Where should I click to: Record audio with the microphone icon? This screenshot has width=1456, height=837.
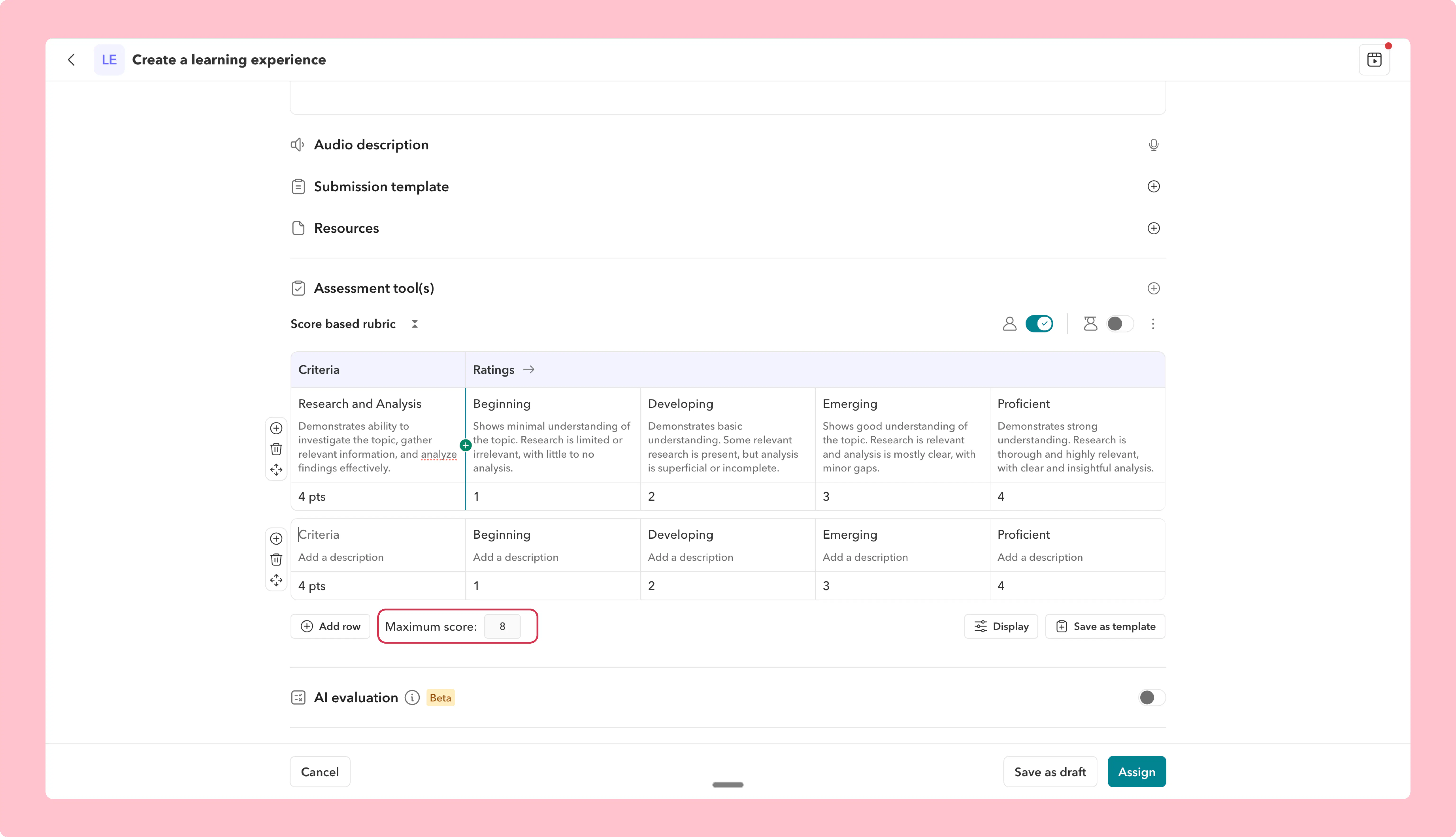(1154, 145)
